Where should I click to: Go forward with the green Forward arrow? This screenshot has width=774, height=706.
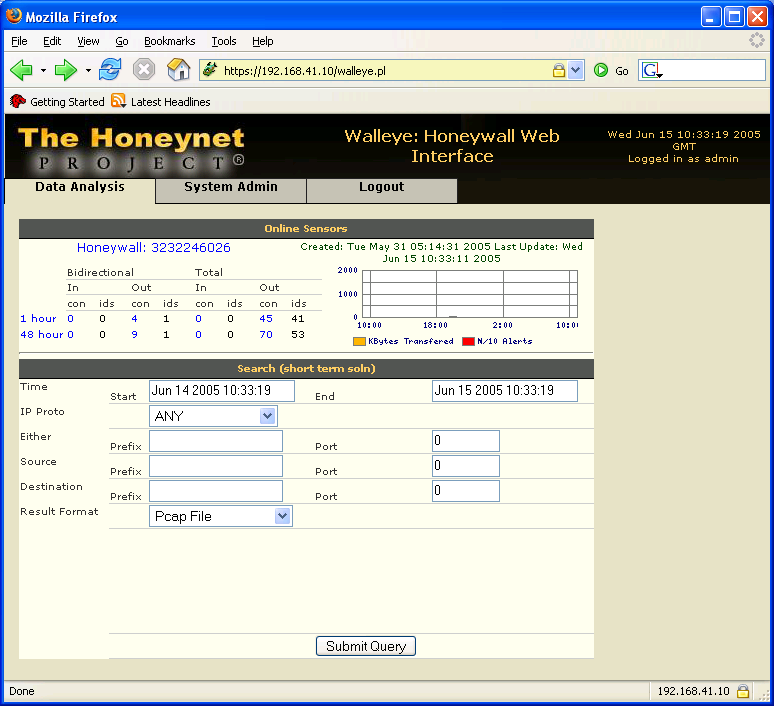66,71
